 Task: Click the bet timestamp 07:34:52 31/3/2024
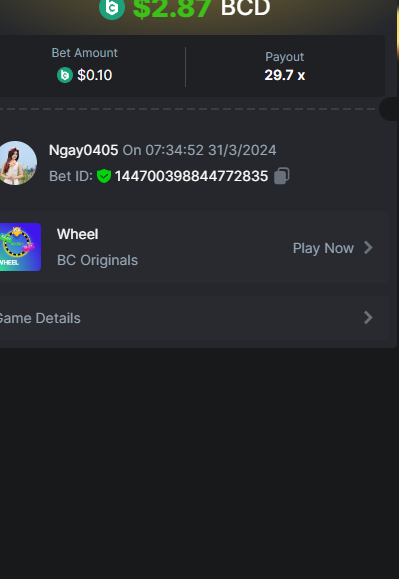[211, 150]
